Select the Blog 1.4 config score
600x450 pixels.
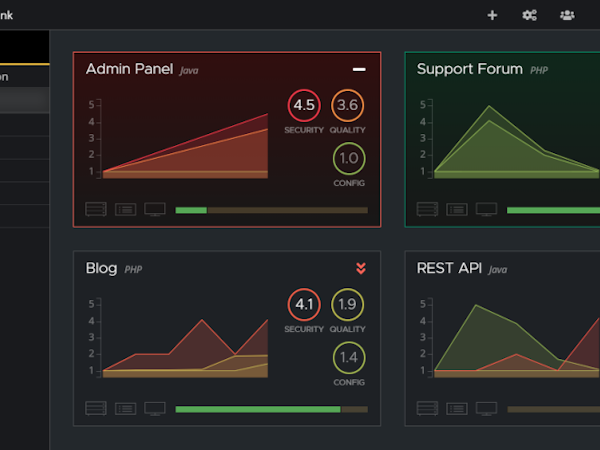pos(349,358)
